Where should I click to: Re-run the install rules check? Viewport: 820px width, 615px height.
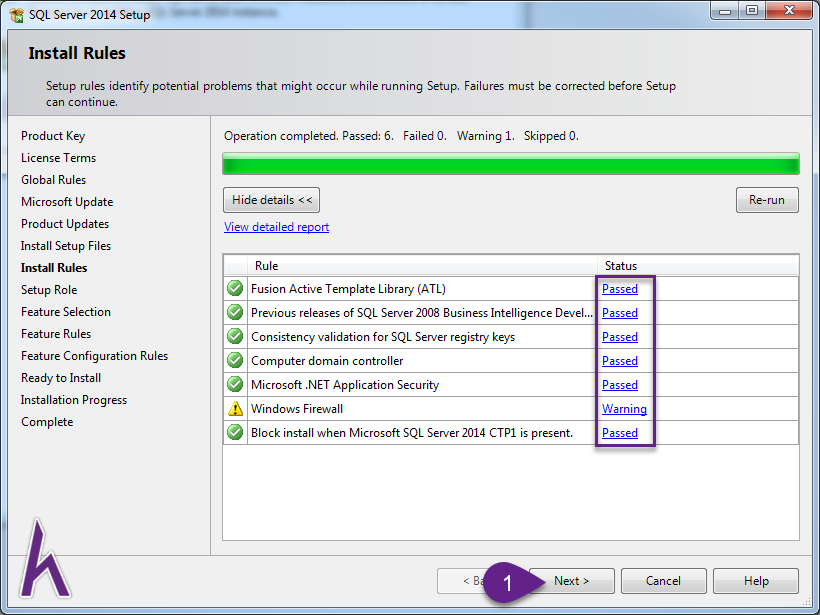767,200
